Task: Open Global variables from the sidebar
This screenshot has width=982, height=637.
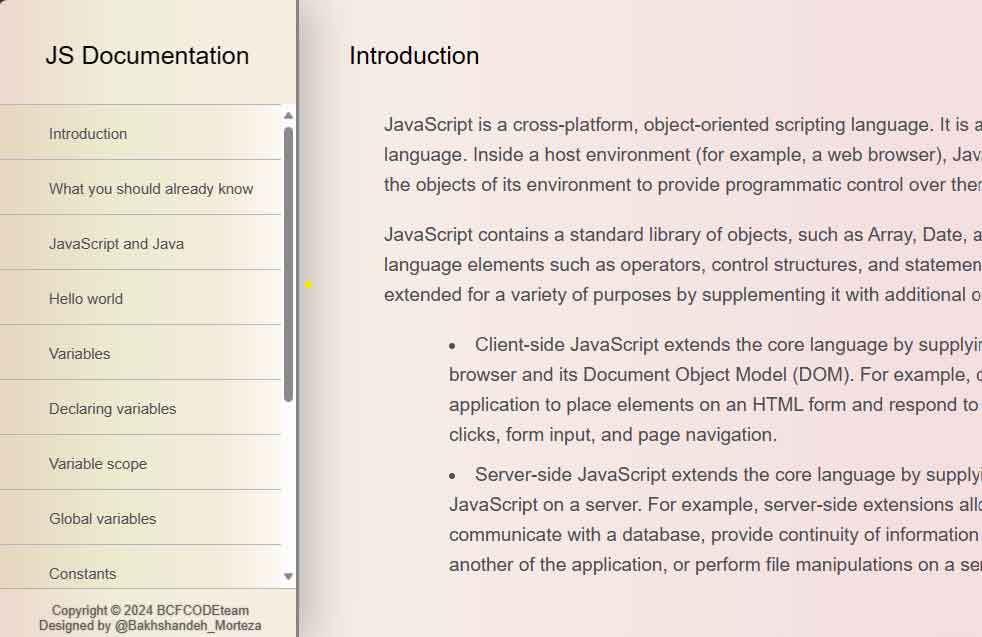Action: 103,519
